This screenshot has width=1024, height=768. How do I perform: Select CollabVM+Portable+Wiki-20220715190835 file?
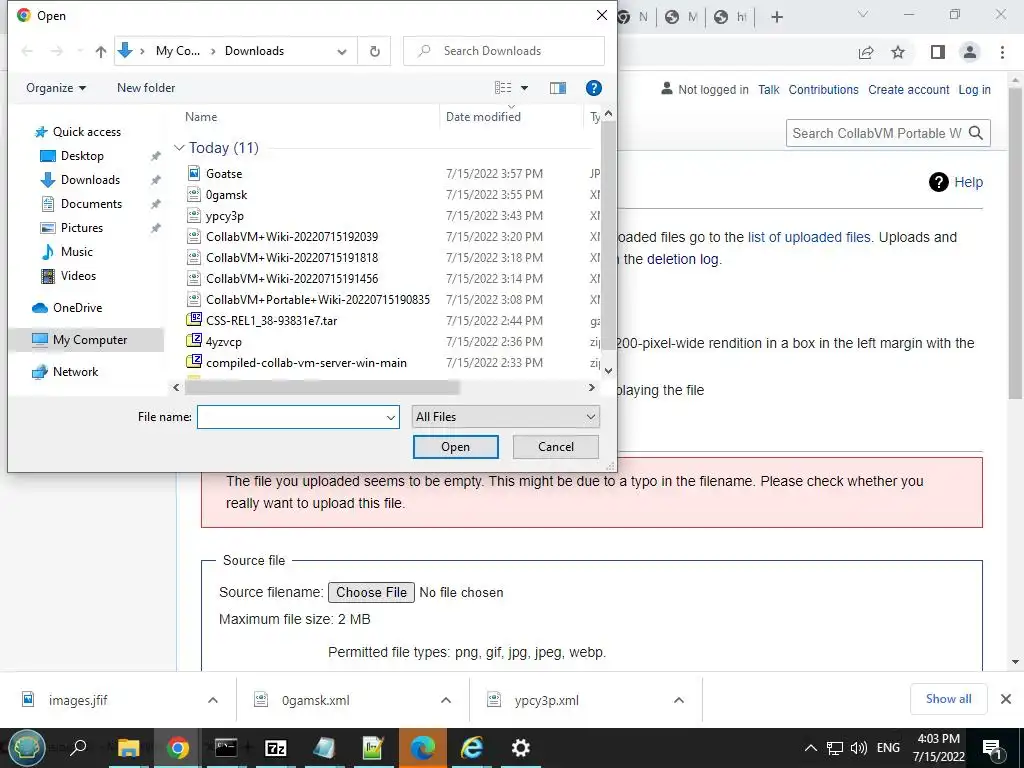(318, 300)
